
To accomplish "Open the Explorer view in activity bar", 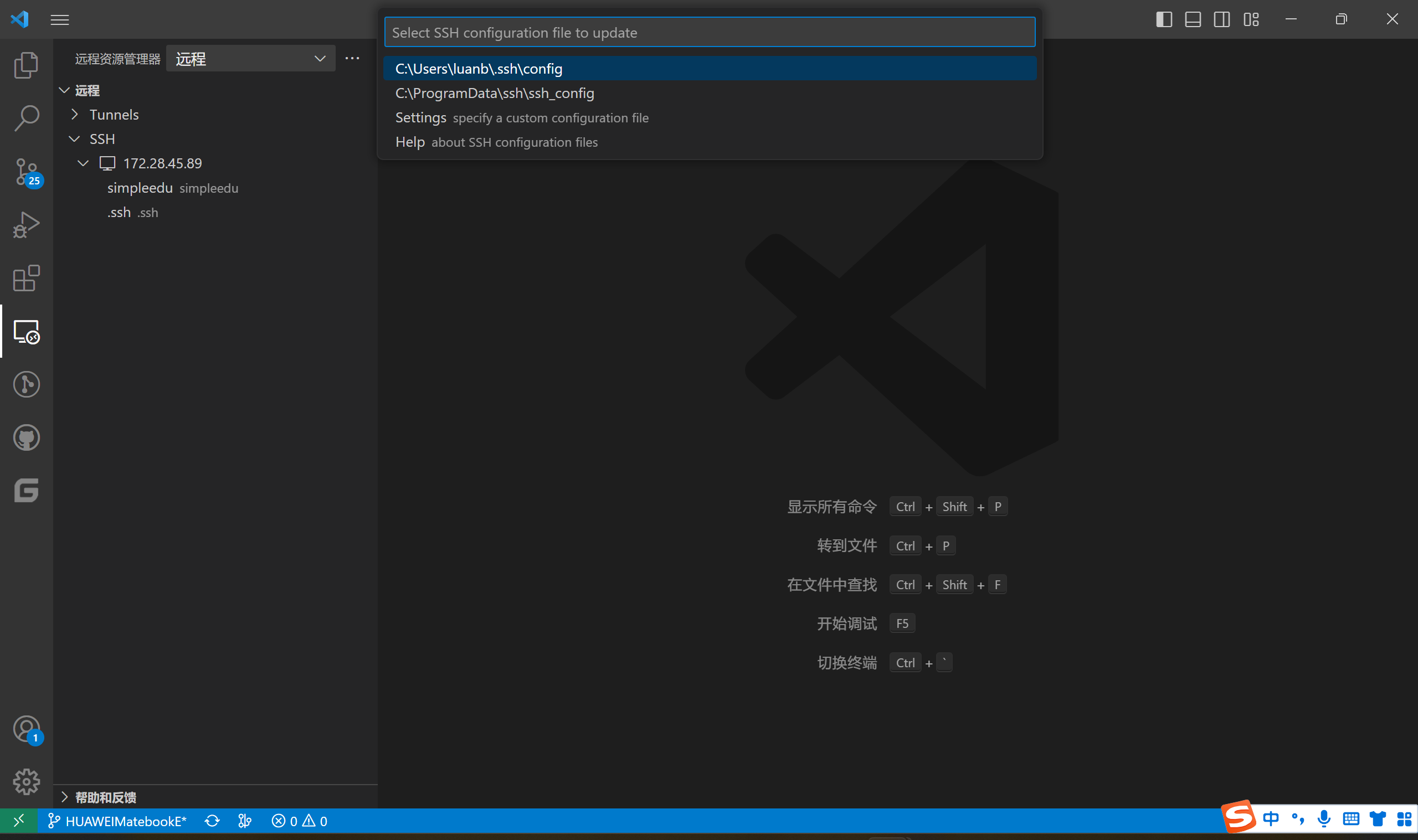I will [x=26, y=65].
